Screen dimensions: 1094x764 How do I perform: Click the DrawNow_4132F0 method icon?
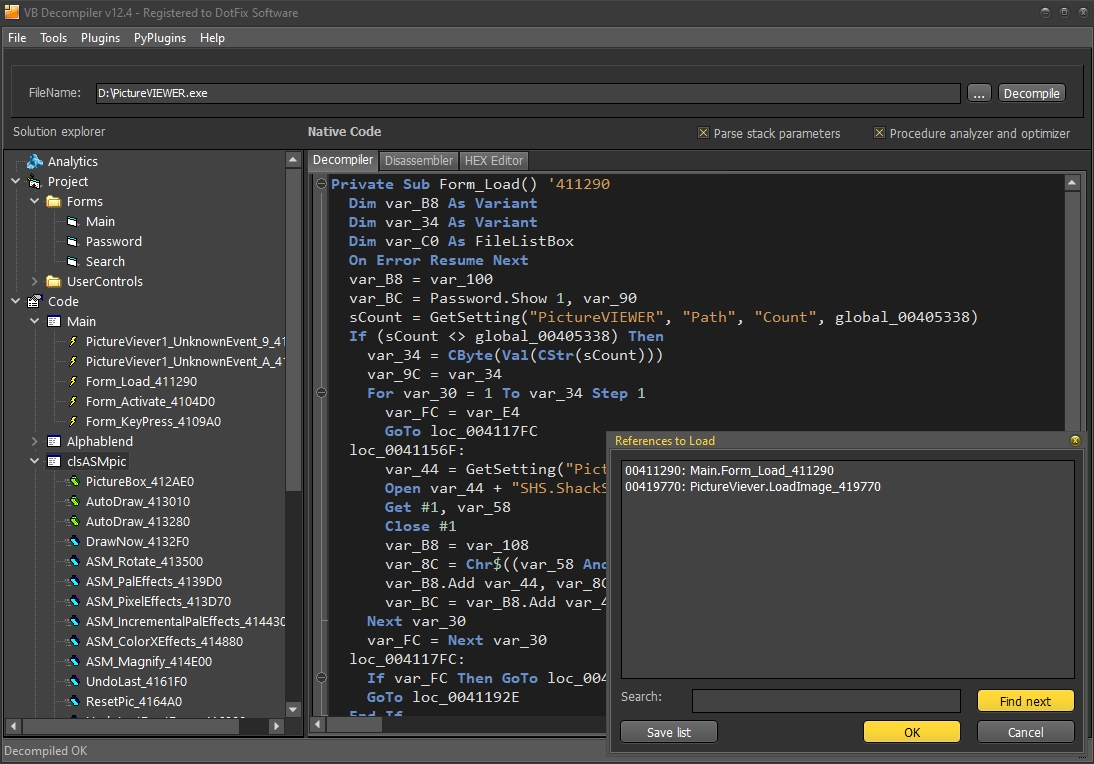coord(73,541)
